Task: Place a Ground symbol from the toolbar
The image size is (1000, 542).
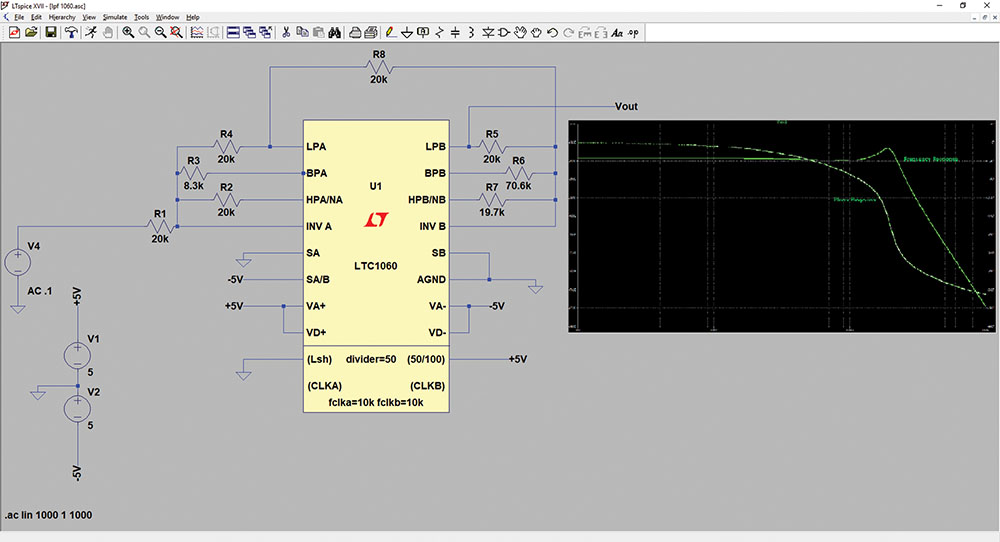Action: (407, 33)
